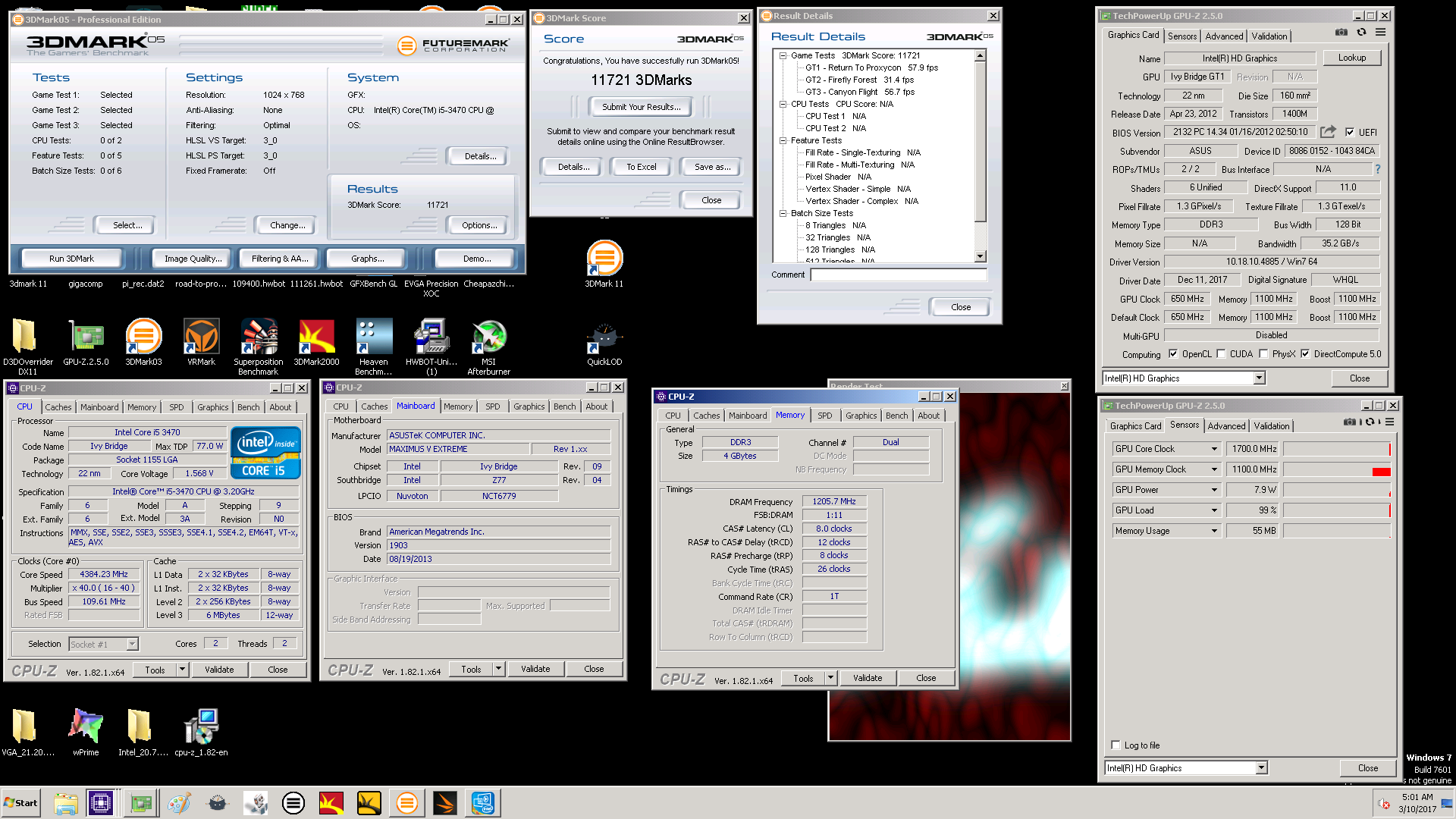
Task: Click the CPU-Z taskbar icon
Action: point(101,803)
